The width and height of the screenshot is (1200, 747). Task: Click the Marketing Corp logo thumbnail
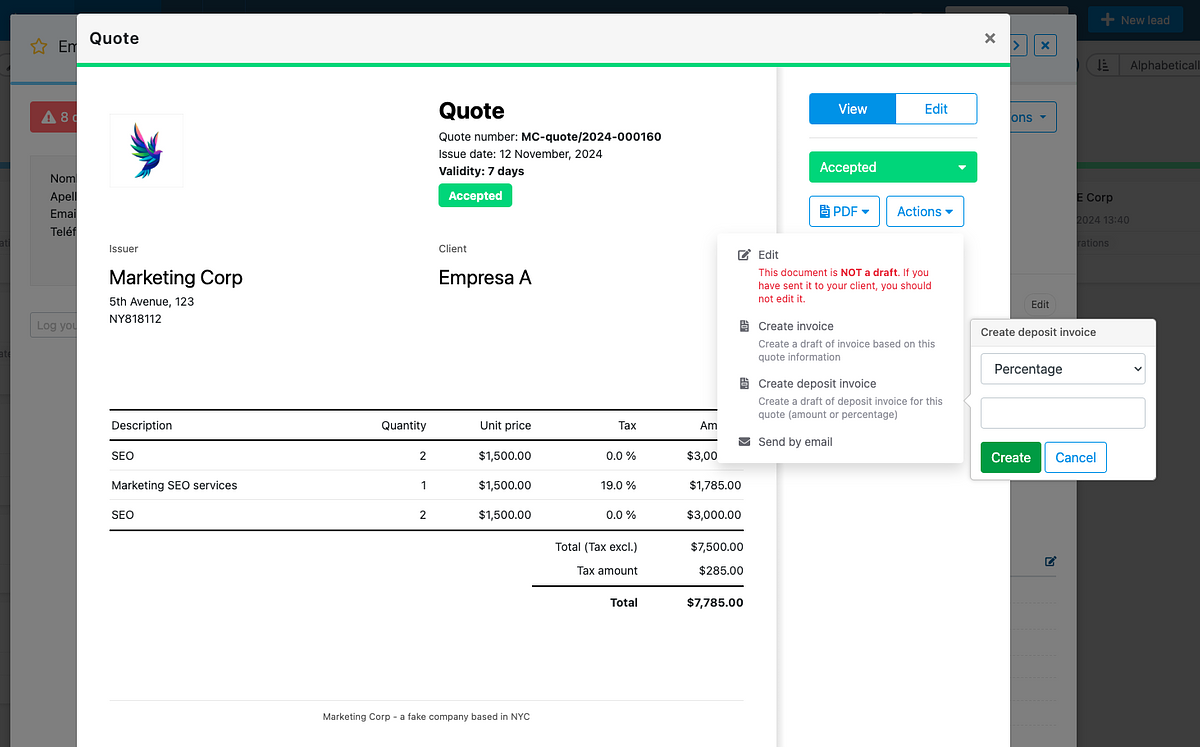[146, 150]
